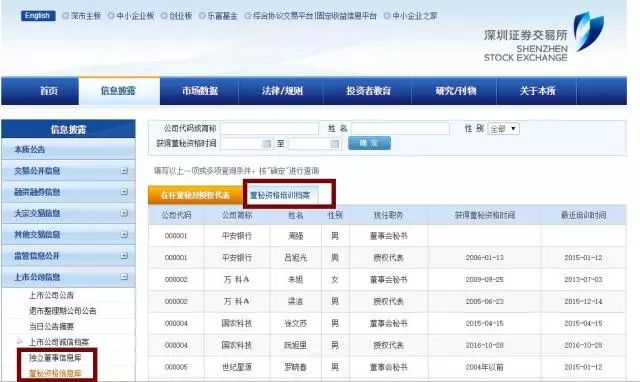Open calendar icon for end date
Viewport: 640px width, 382px height.
[x=335, y=144]
